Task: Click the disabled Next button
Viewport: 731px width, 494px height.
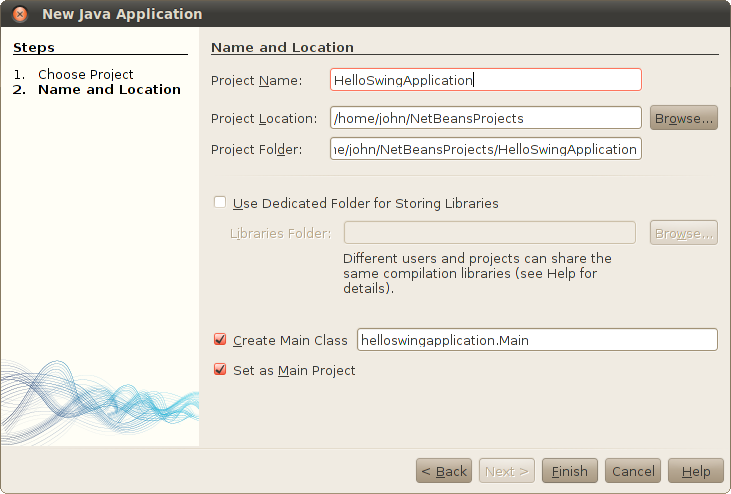Action: (x=507, y=471)
